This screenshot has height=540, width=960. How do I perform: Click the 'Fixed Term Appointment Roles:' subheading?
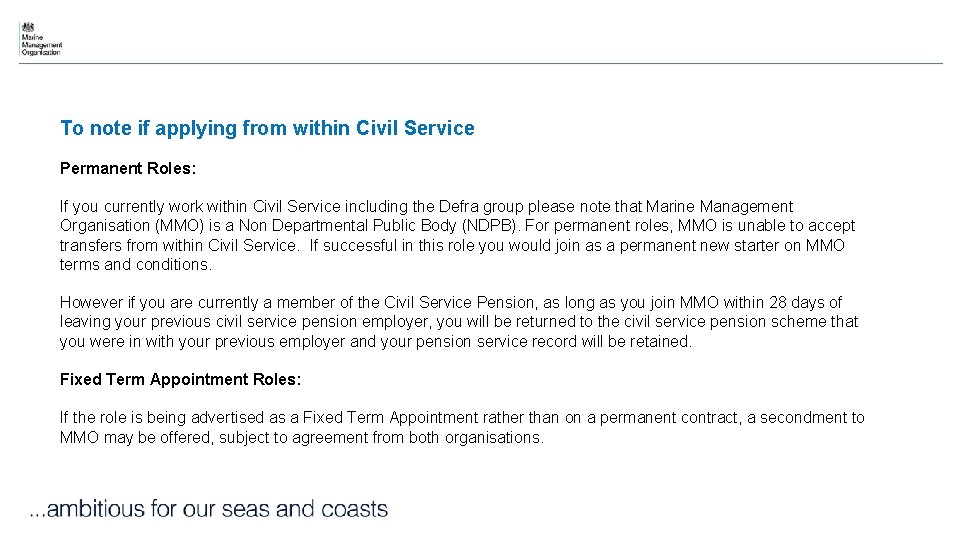(180, 379)
